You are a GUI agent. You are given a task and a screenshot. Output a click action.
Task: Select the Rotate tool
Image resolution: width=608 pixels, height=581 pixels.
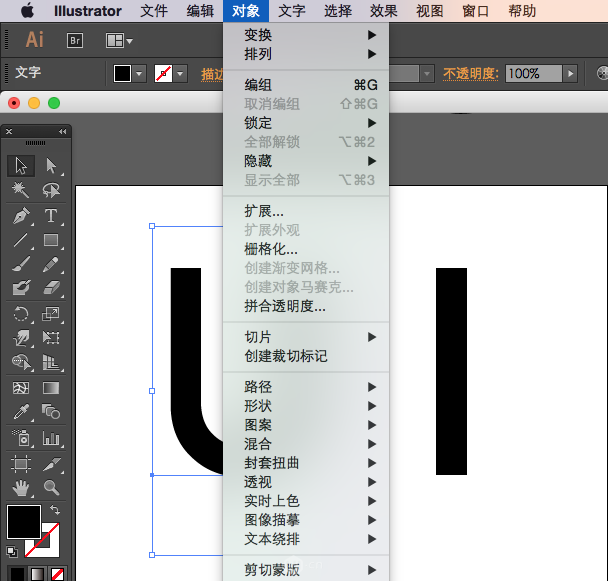[21, 314]
